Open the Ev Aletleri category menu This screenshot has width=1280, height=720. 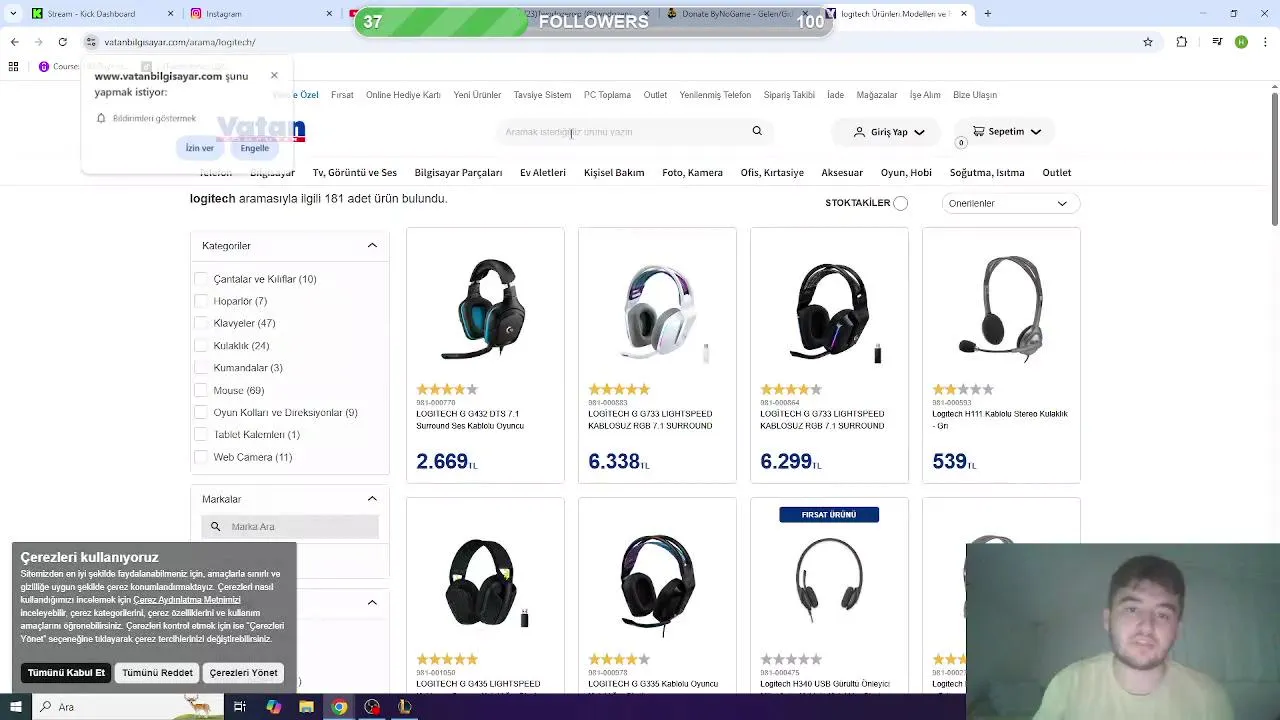543,172
